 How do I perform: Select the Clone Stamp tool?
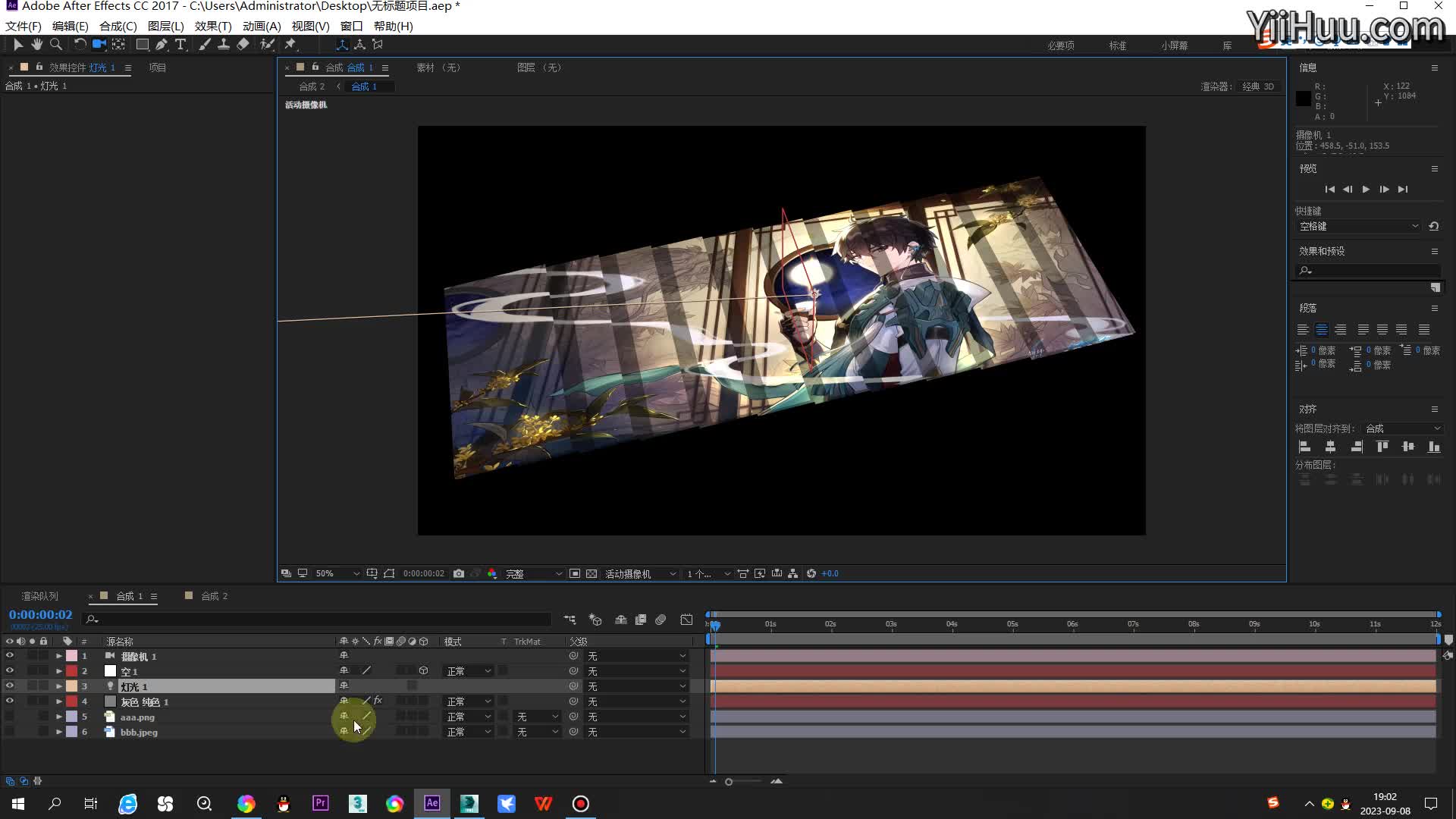pos(224,45)
